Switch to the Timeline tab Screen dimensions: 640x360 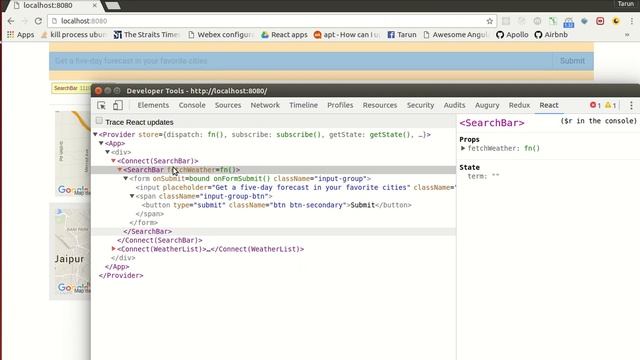pyautogui.click(x=303, y=105)
